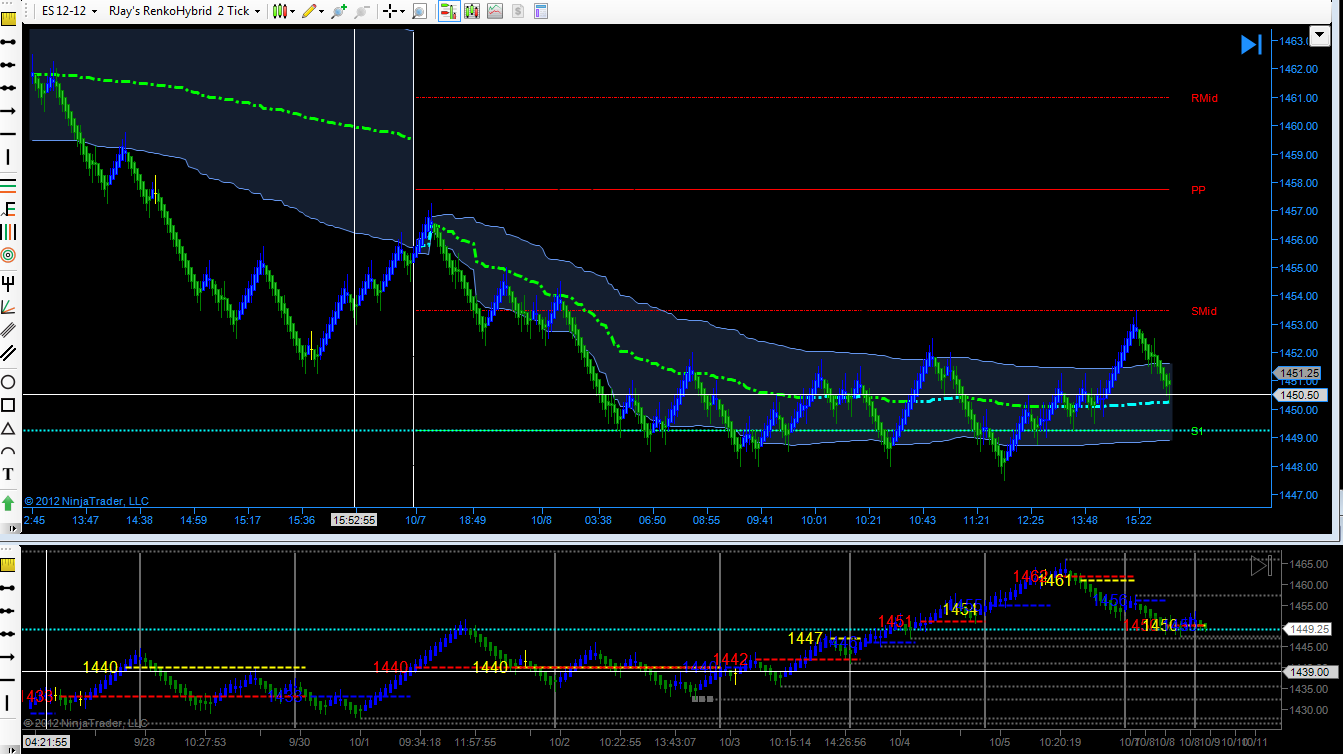Select the Fibonacci Time Extensions tool
This screenshot has height=754, width=1343.
pos(8,231)
